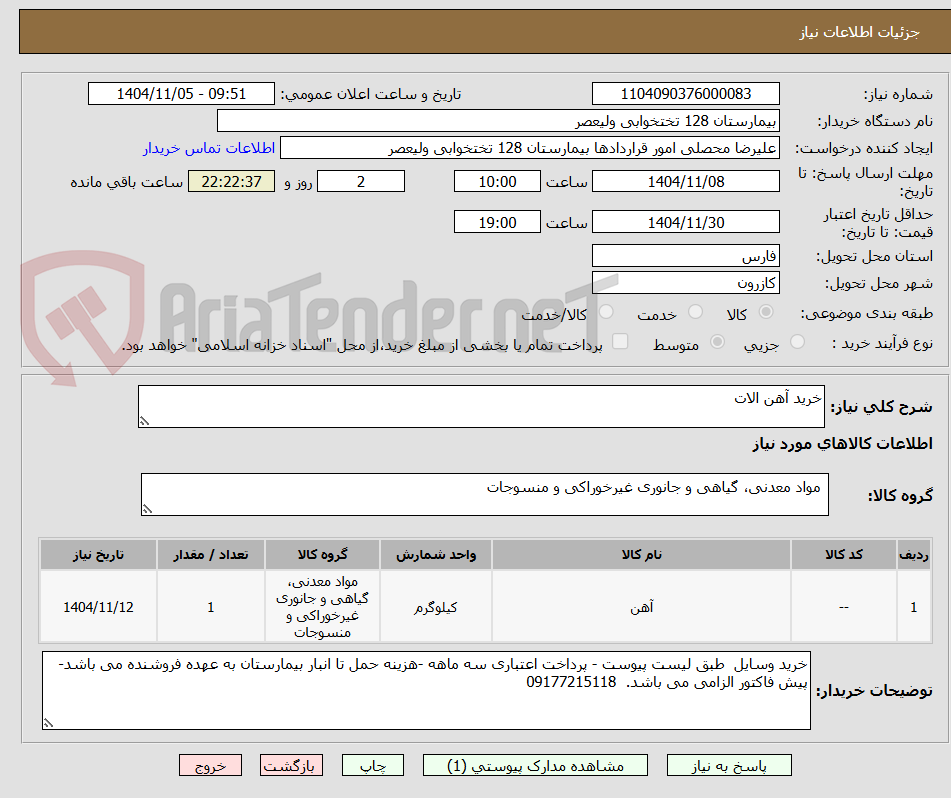Viewport: 951px width, 798px height.
Task: Click the request creator name field
Action: [529, 148]
